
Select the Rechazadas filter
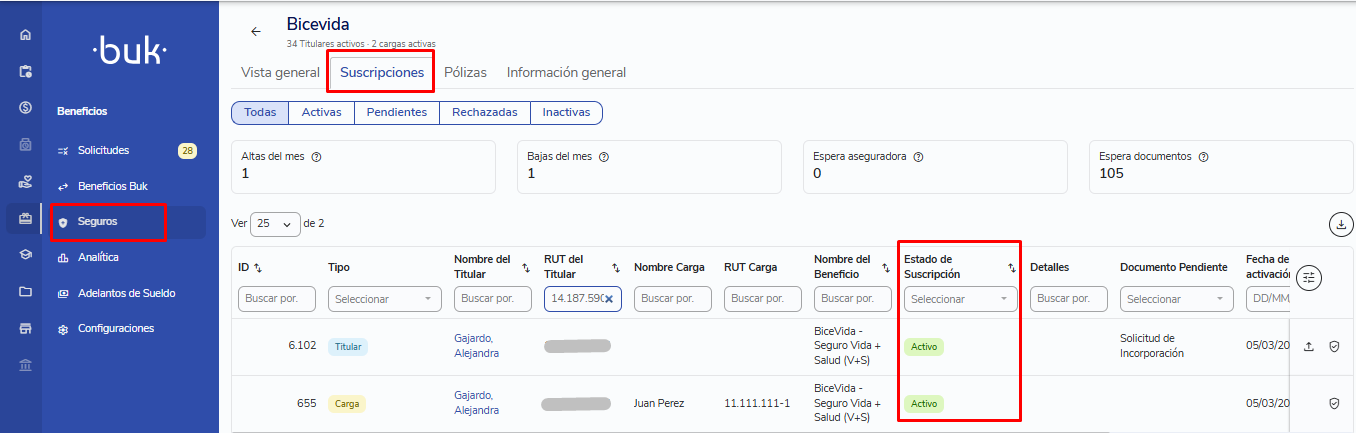[485, 113]
